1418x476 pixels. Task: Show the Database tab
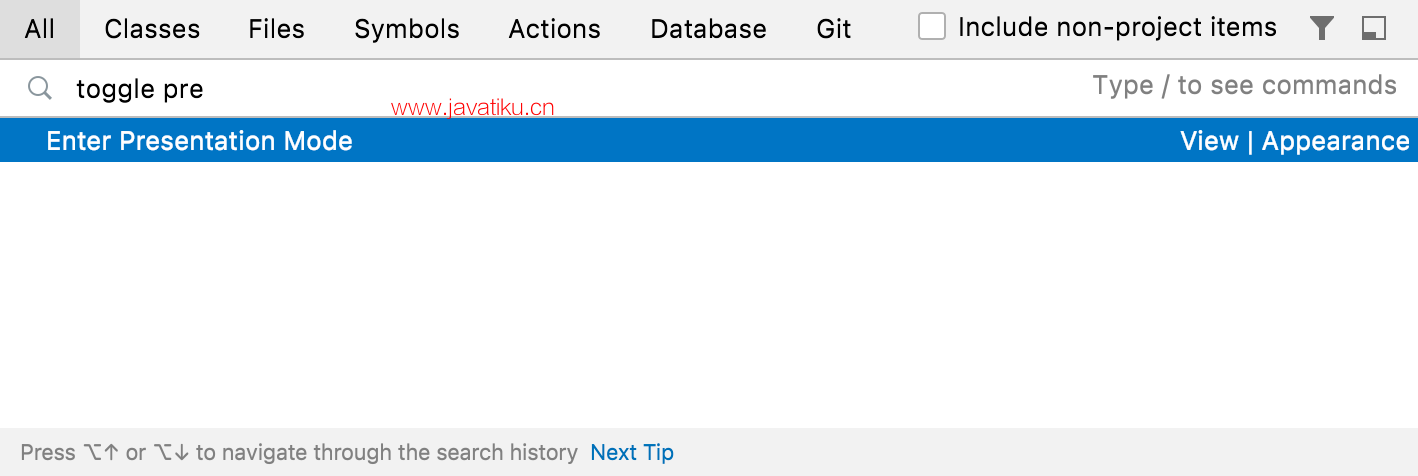tap(708, 29)
